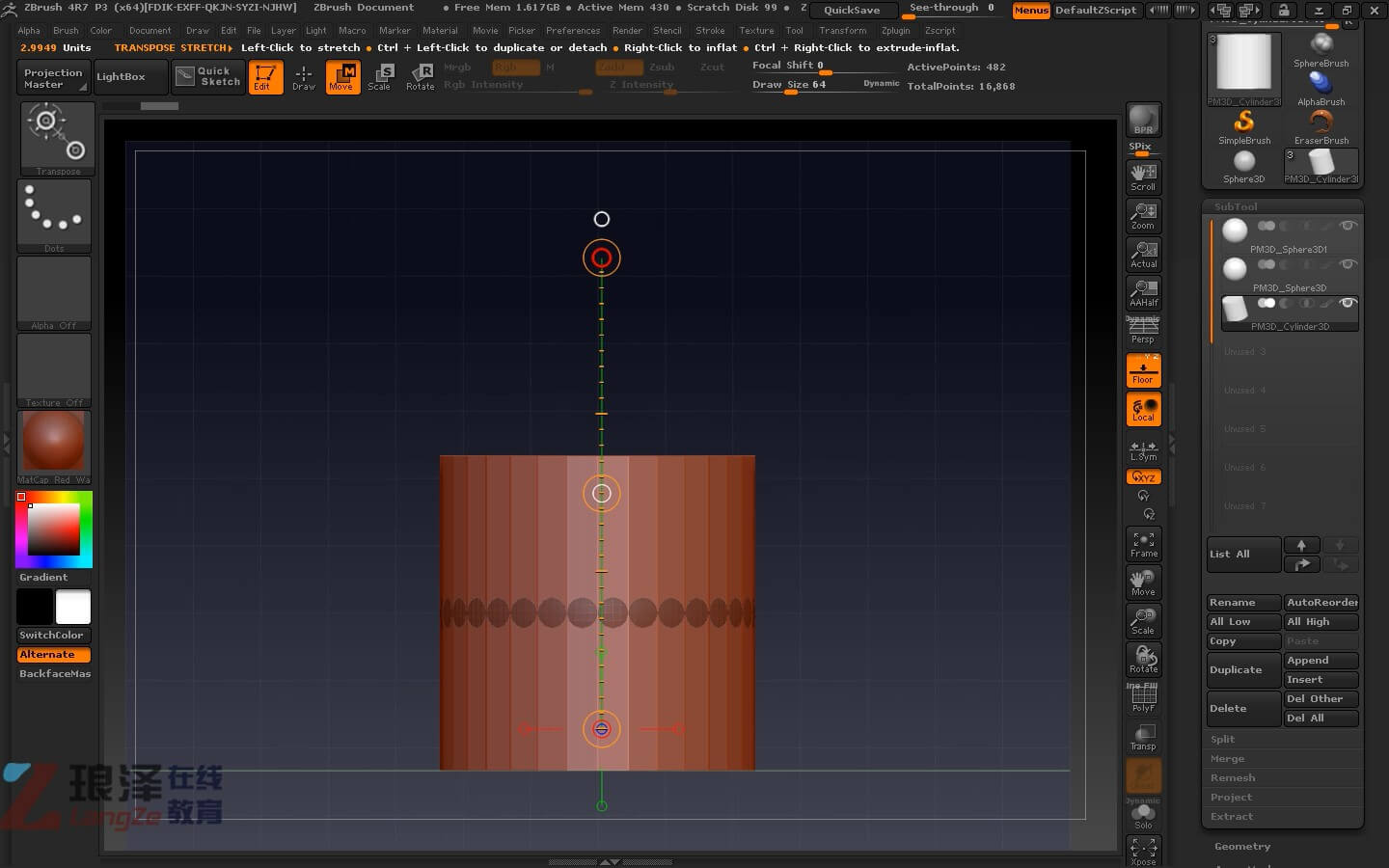Screen dimensions: 1389x868
Task: Select the PM3D_Sphere3D1 subtool thumbnail
Action: point(1235,231)
